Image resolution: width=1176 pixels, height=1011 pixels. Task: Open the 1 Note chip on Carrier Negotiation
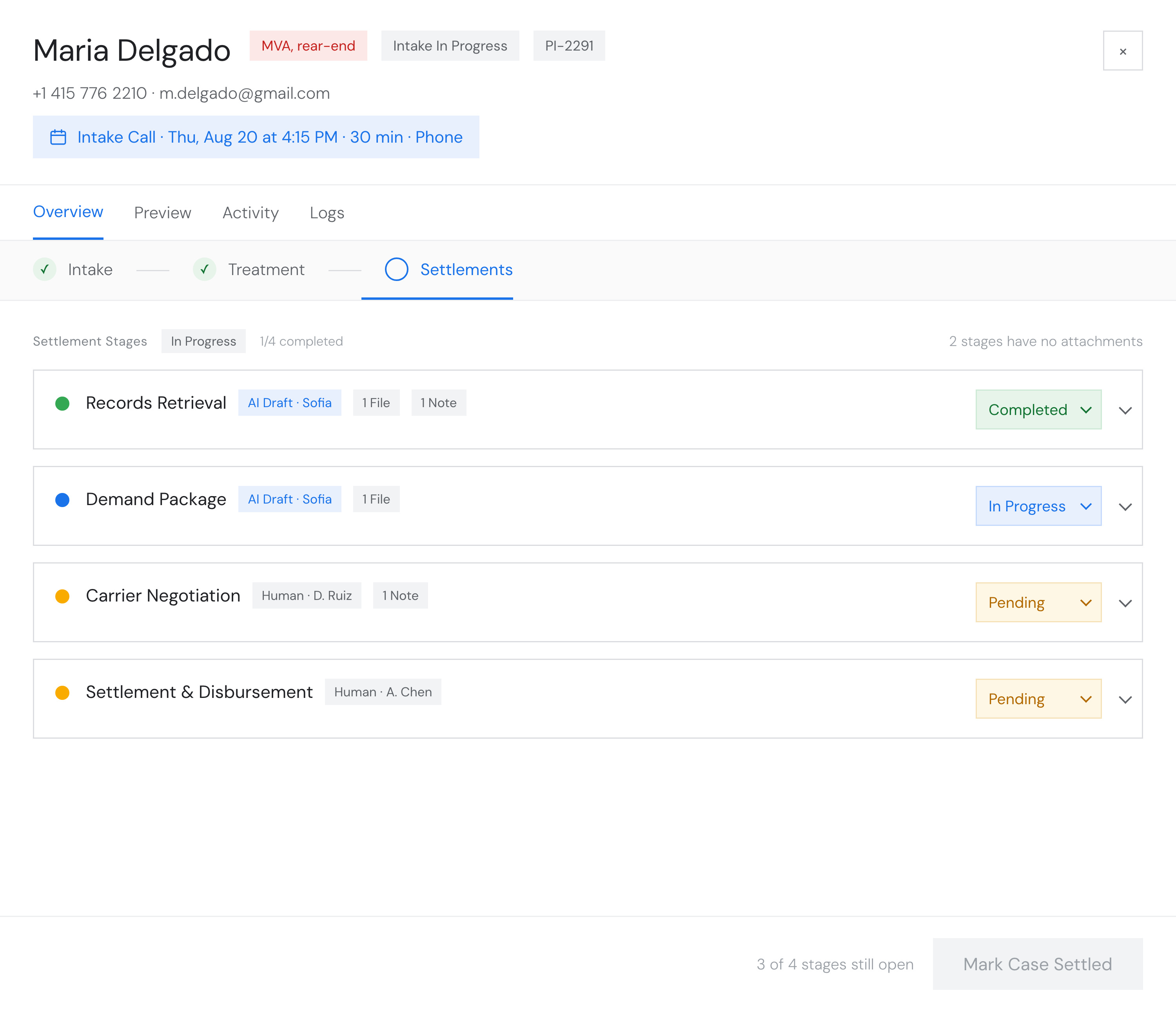coord(400,596)
